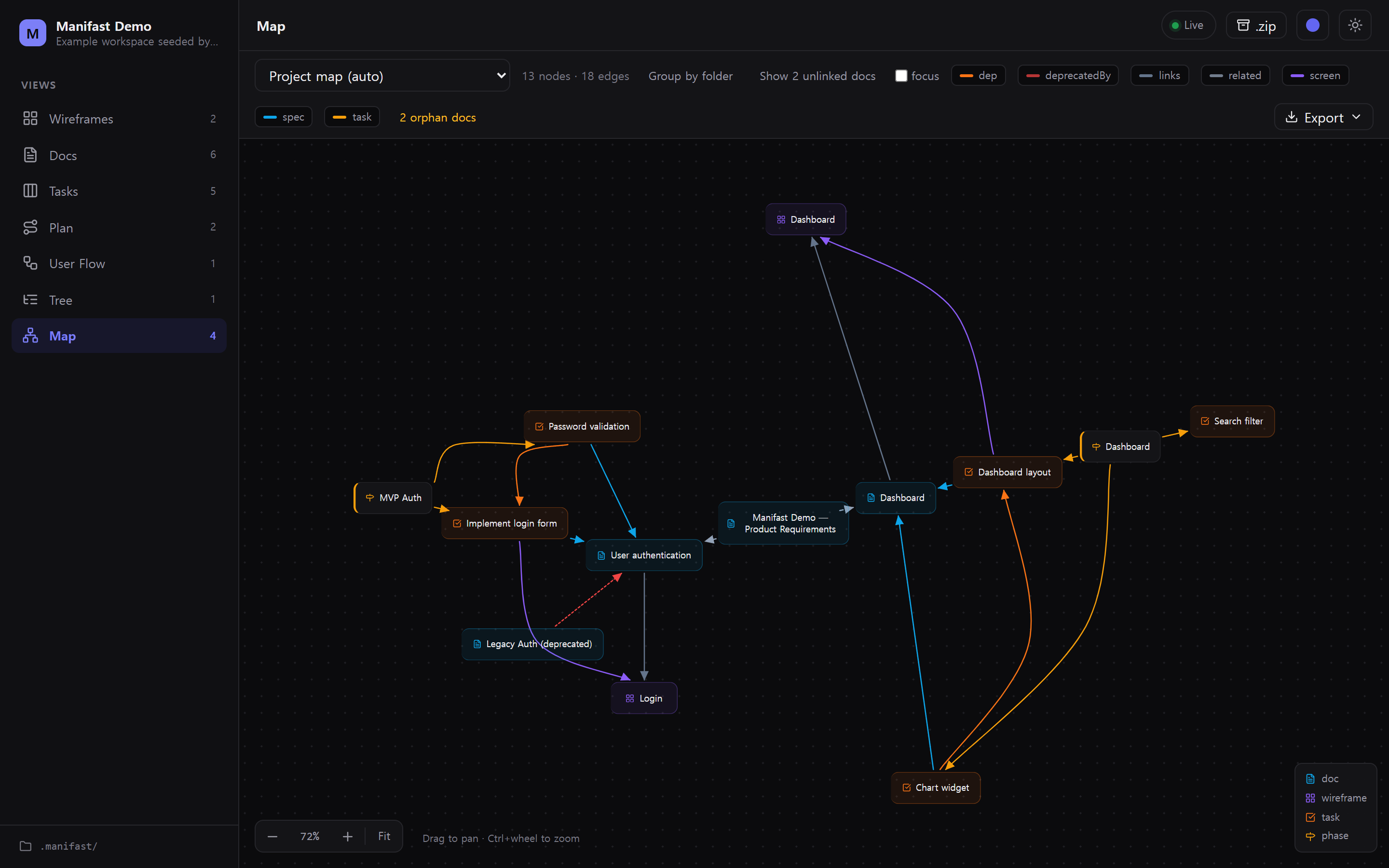Select the Implement login form task node
Viewport: 1389px width, 868px height.
click(504, 524)
